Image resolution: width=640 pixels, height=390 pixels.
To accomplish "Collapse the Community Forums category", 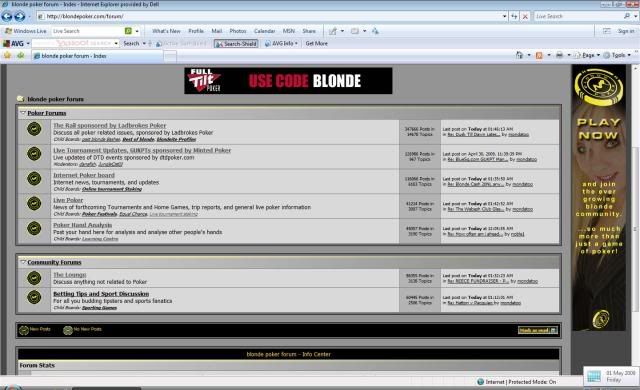I will point(23,262).
